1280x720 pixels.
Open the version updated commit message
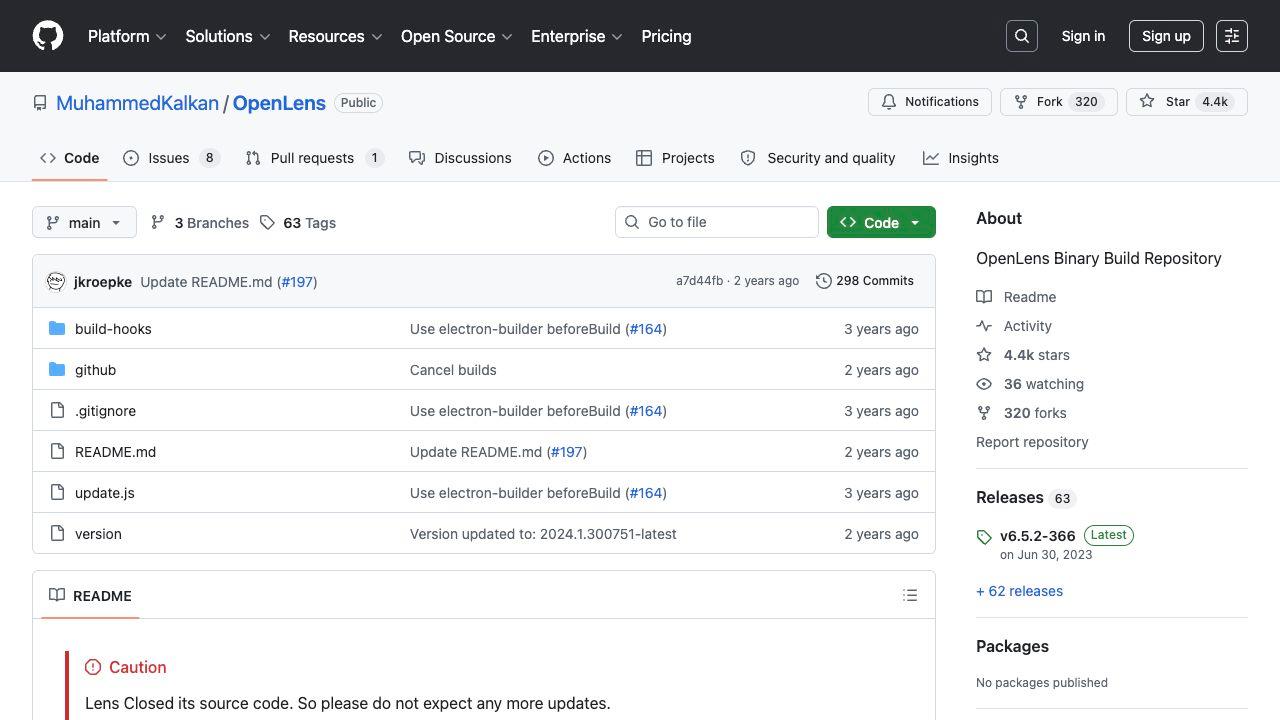543,534
